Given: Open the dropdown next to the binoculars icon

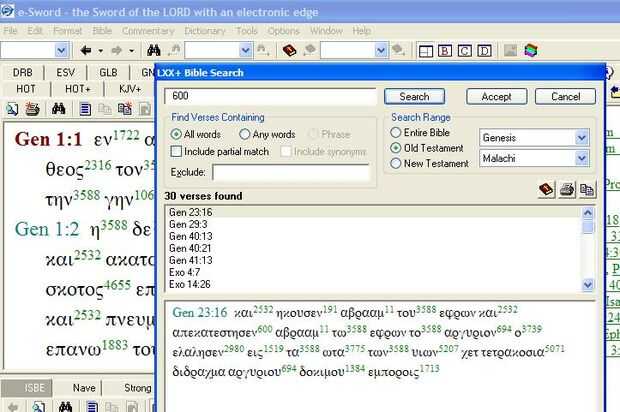Looking at the screenshot, I should tap(245, 51).
